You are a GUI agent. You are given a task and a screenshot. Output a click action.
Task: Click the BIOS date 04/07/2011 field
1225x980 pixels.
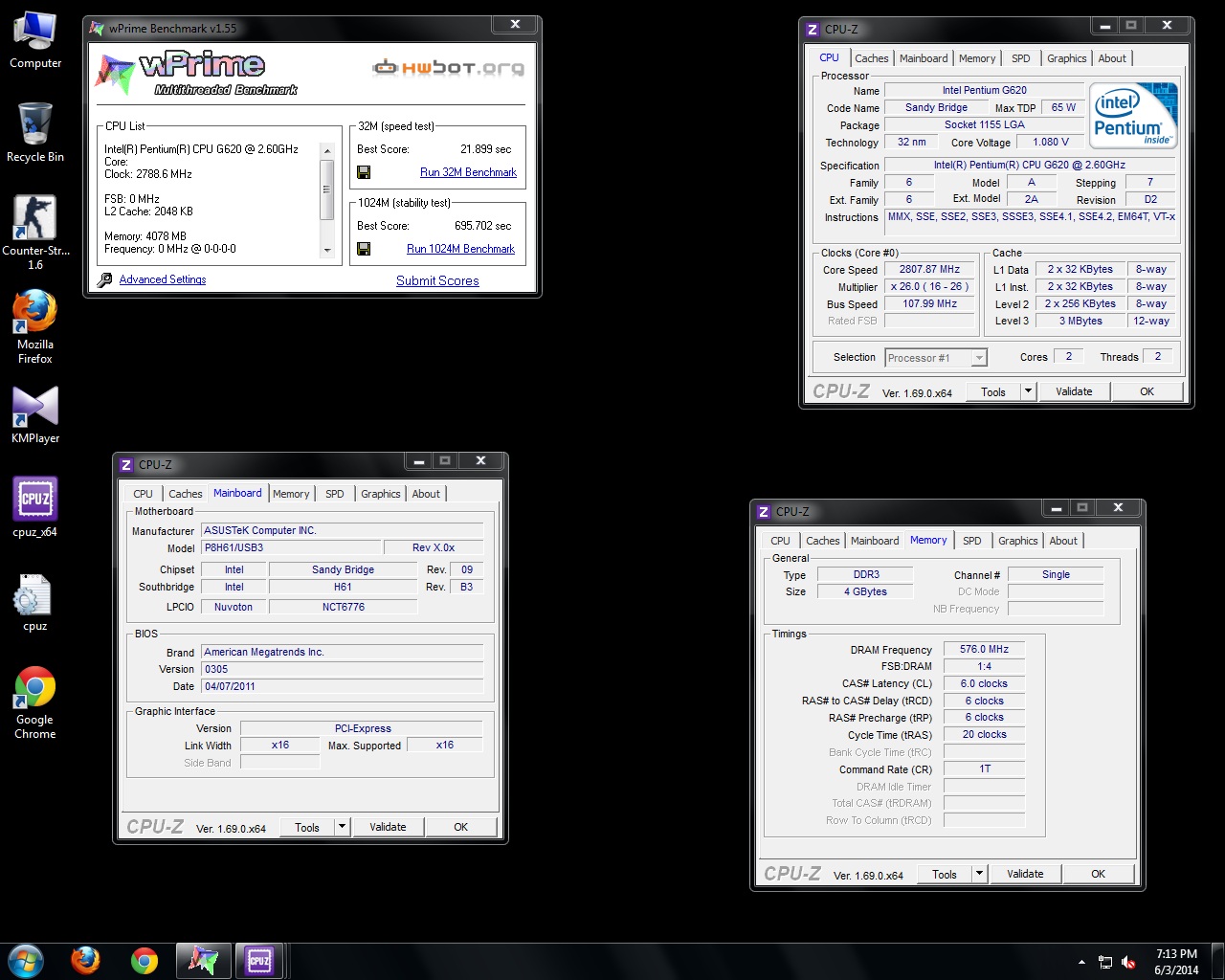pos(342,686)
